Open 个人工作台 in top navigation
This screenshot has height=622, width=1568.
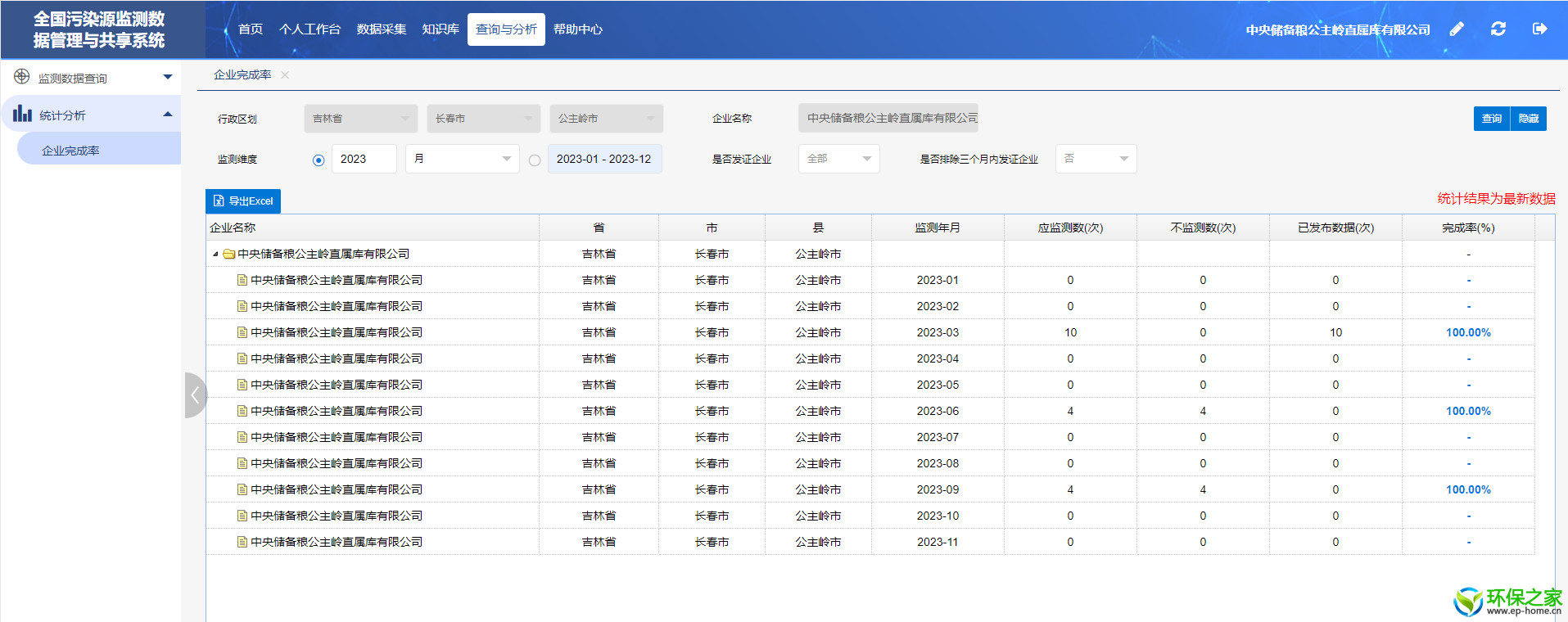click(x=310, y=29)
